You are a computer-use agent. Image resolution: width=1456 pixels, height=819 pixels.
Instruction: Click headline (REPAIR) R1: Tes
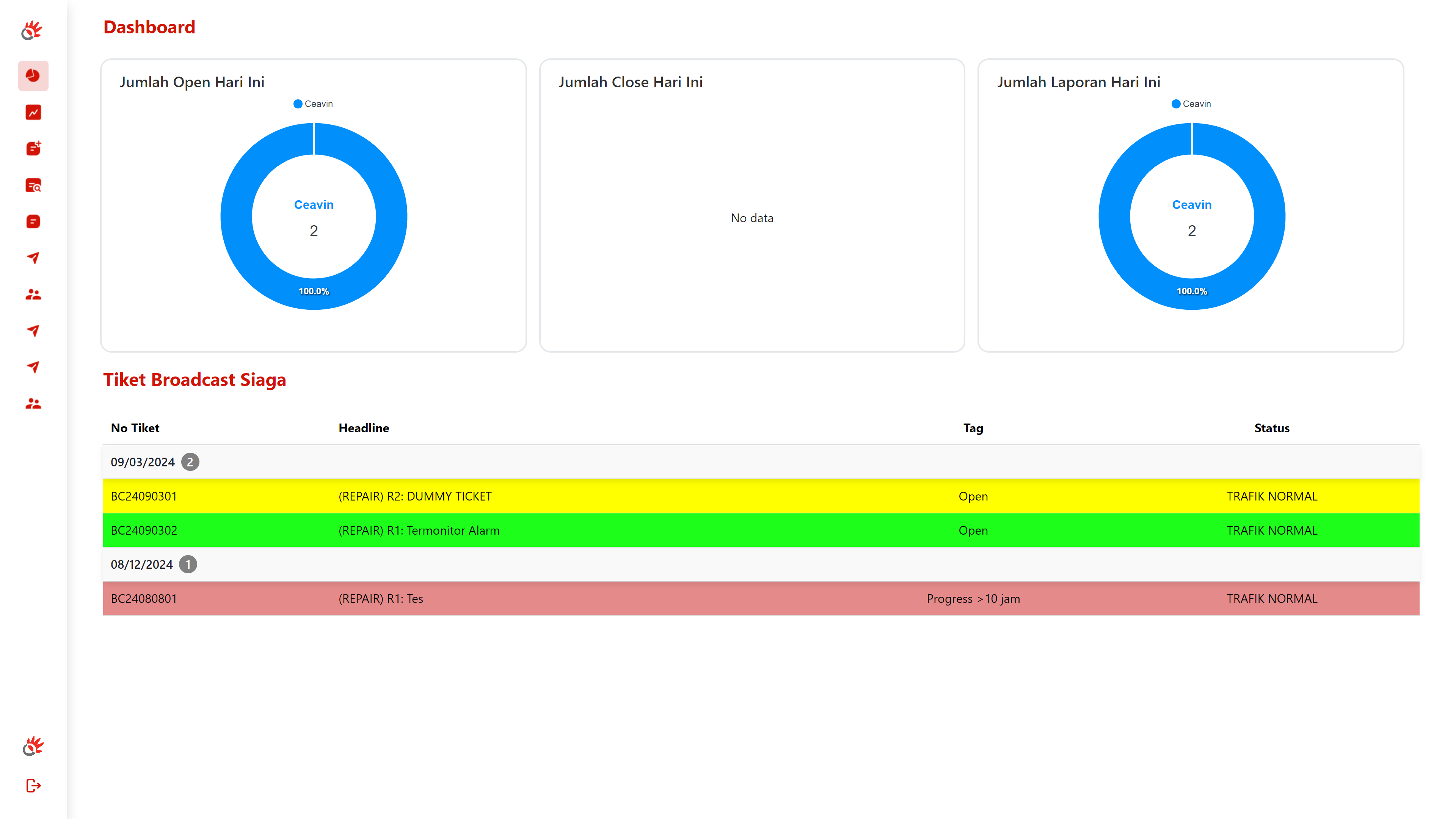380,599
